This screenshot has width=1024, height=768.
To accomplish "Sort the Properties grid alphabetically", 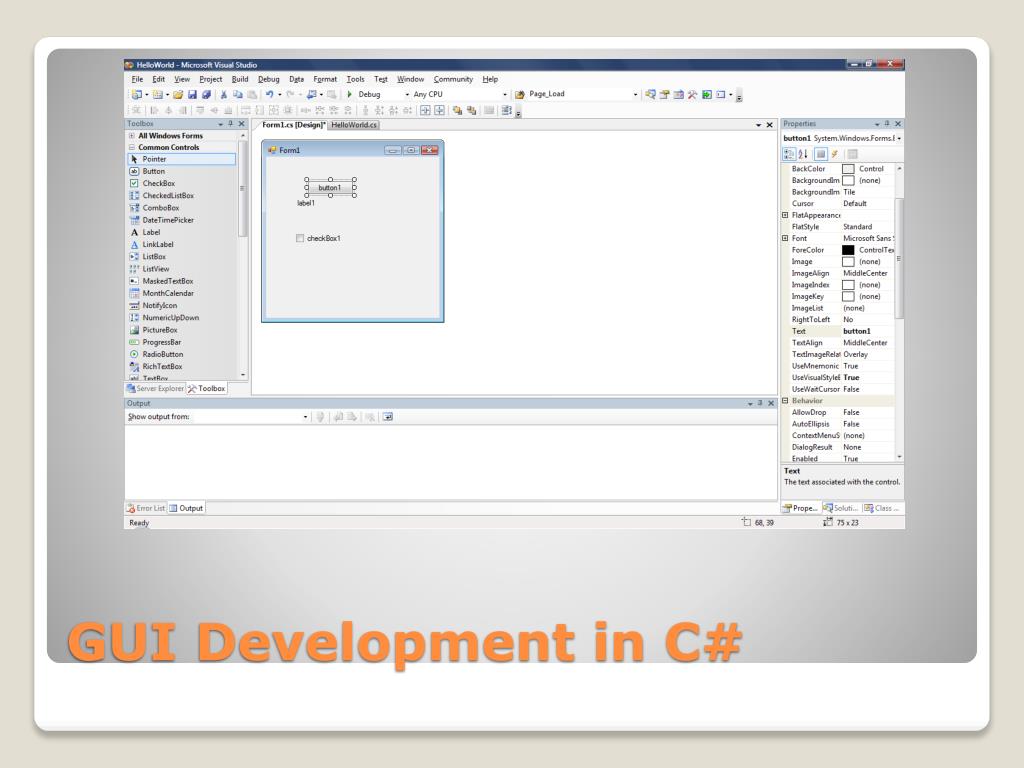I will pyautogui.click(x=803, y=154).
